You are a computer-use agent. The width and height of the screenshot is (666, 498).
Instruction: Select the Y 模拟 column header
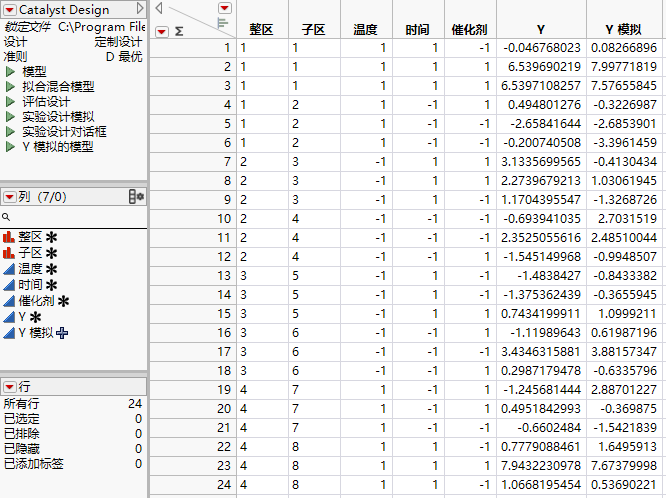[624, 29]
